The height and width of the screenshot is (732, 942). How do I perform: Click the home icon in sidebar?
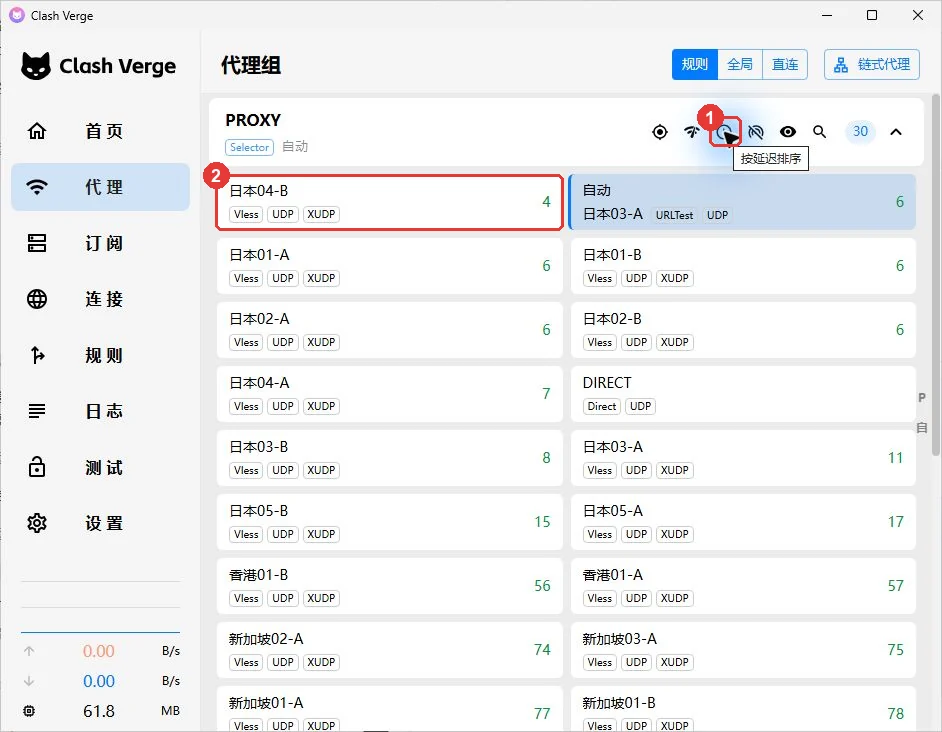click(37, 130)
